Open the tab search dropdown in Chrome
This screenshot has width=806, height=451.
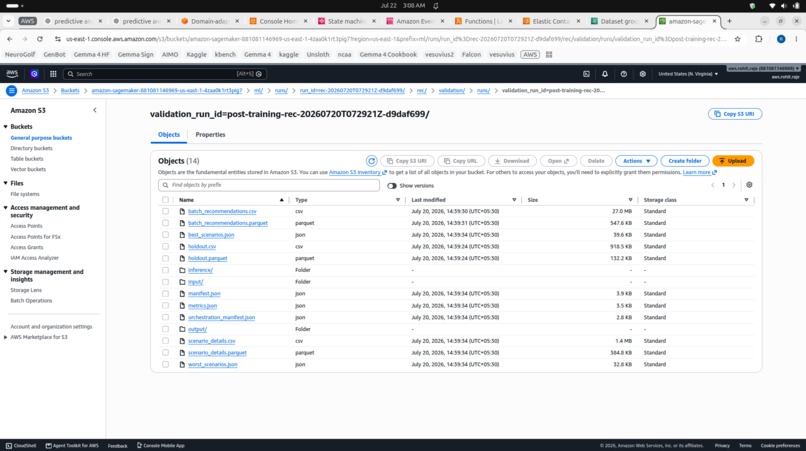8,21
